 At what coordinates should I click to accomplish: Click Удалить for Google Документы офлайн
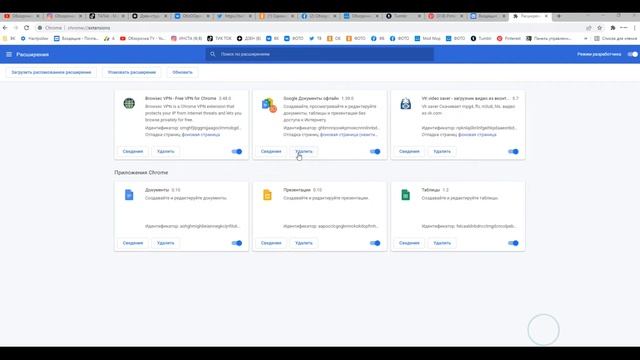point(304,151)
